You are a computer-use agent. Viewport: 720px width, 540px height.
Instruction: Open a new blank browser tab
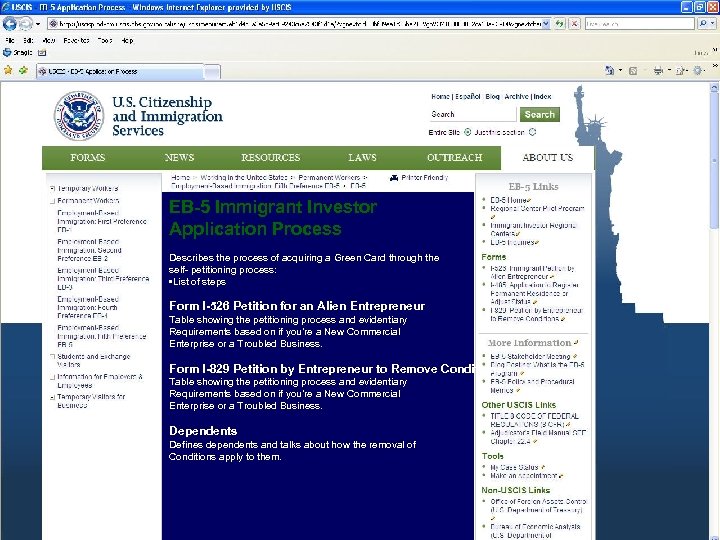click(212, 72)
